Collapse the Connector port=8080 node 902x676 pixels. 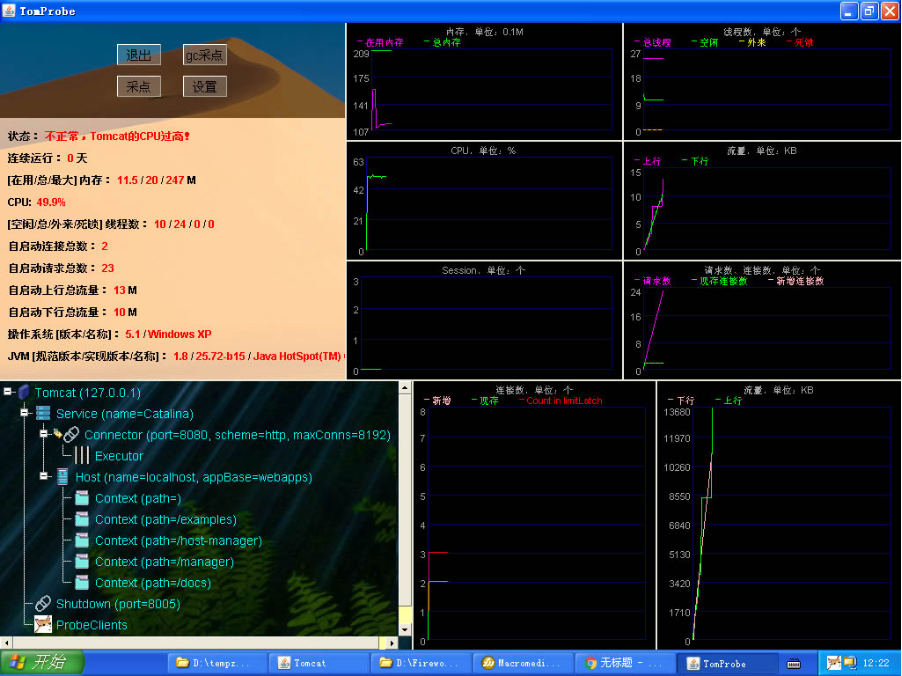coord(44,434)
